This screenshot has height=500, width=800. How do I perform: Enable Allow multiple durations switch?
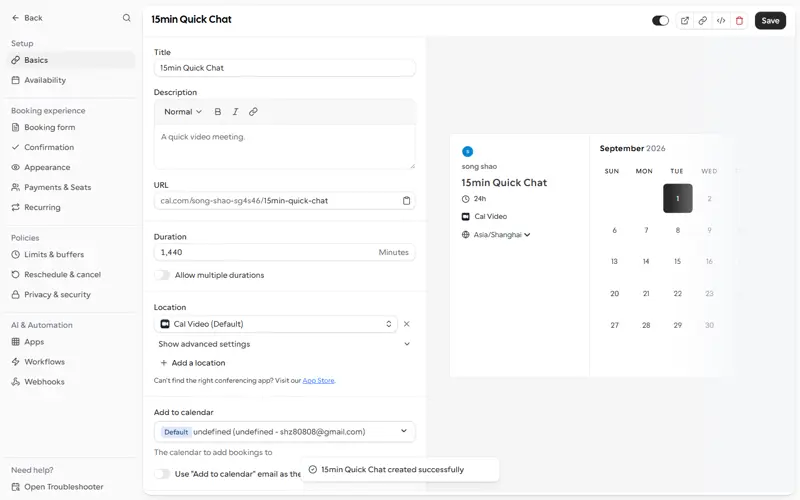tap(162, 275)
